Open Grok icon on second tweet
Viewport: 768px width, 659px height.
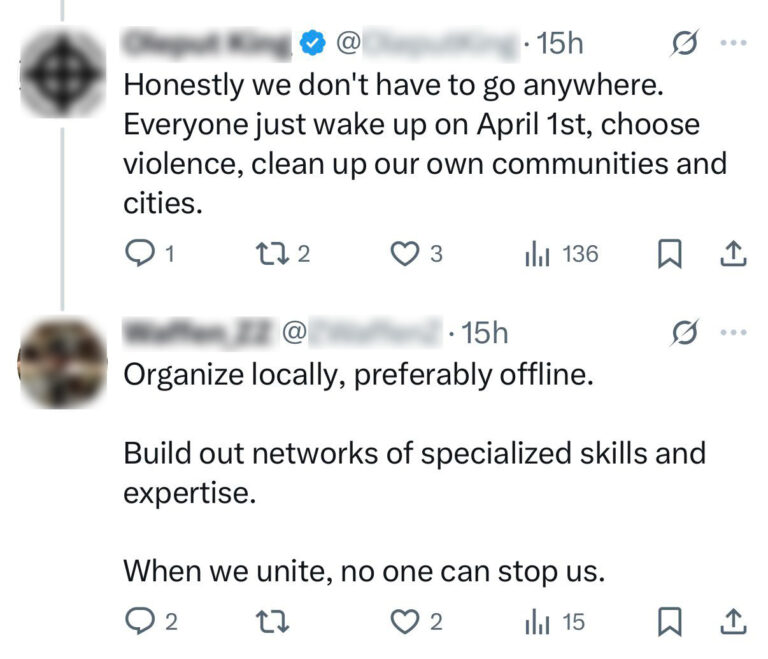point(685,332)
